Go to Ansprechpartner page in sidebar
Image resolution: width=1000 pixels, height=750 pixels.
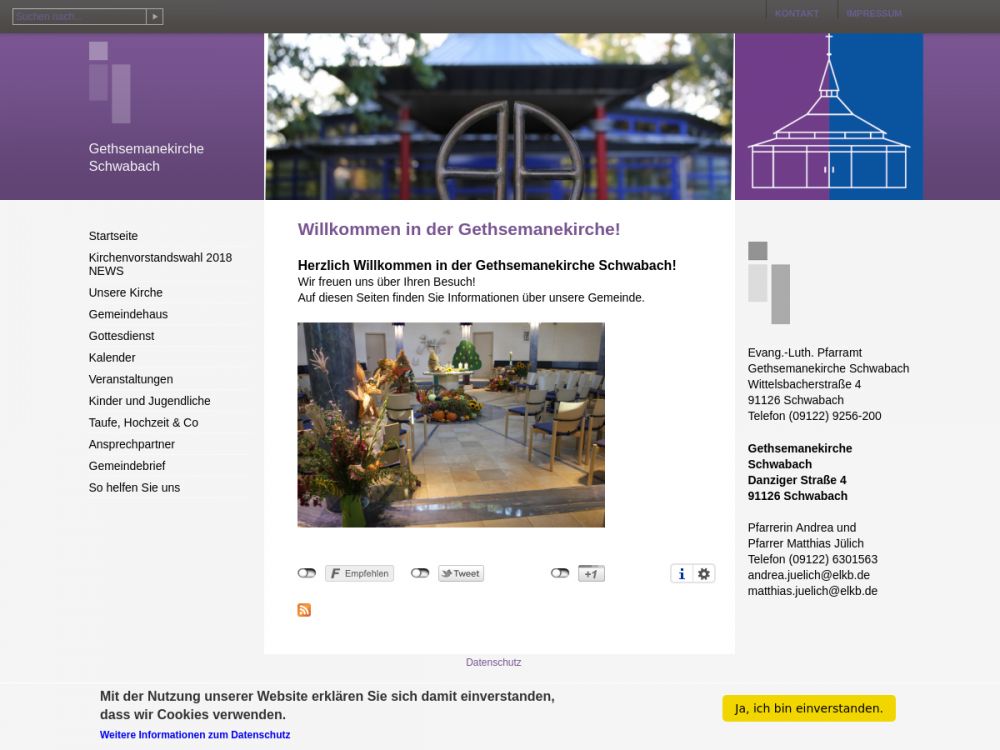(131, 444)
